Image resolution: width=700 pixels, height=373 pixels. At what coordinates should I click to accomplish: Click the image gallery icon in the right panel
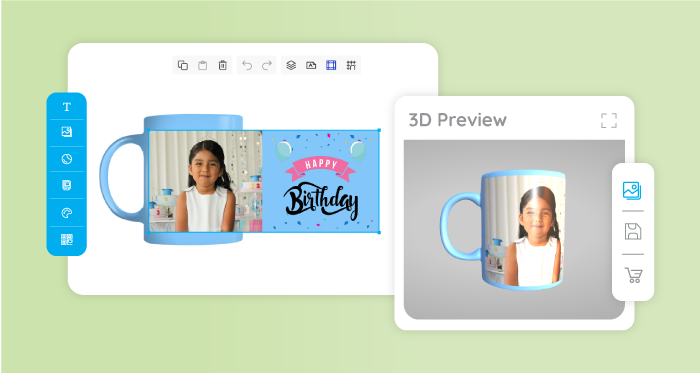coord(632,191)
